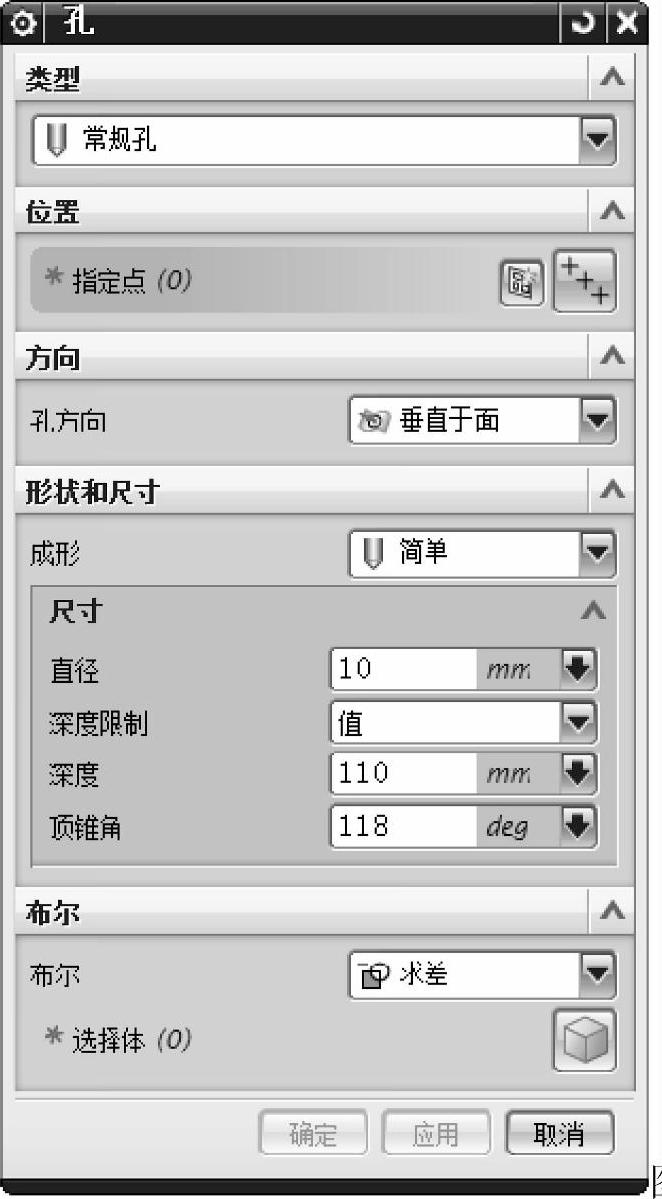The width and height of the screenshot is (662, 1199).
Task: Click the 深度 mm arrow button
Action: 579,774
